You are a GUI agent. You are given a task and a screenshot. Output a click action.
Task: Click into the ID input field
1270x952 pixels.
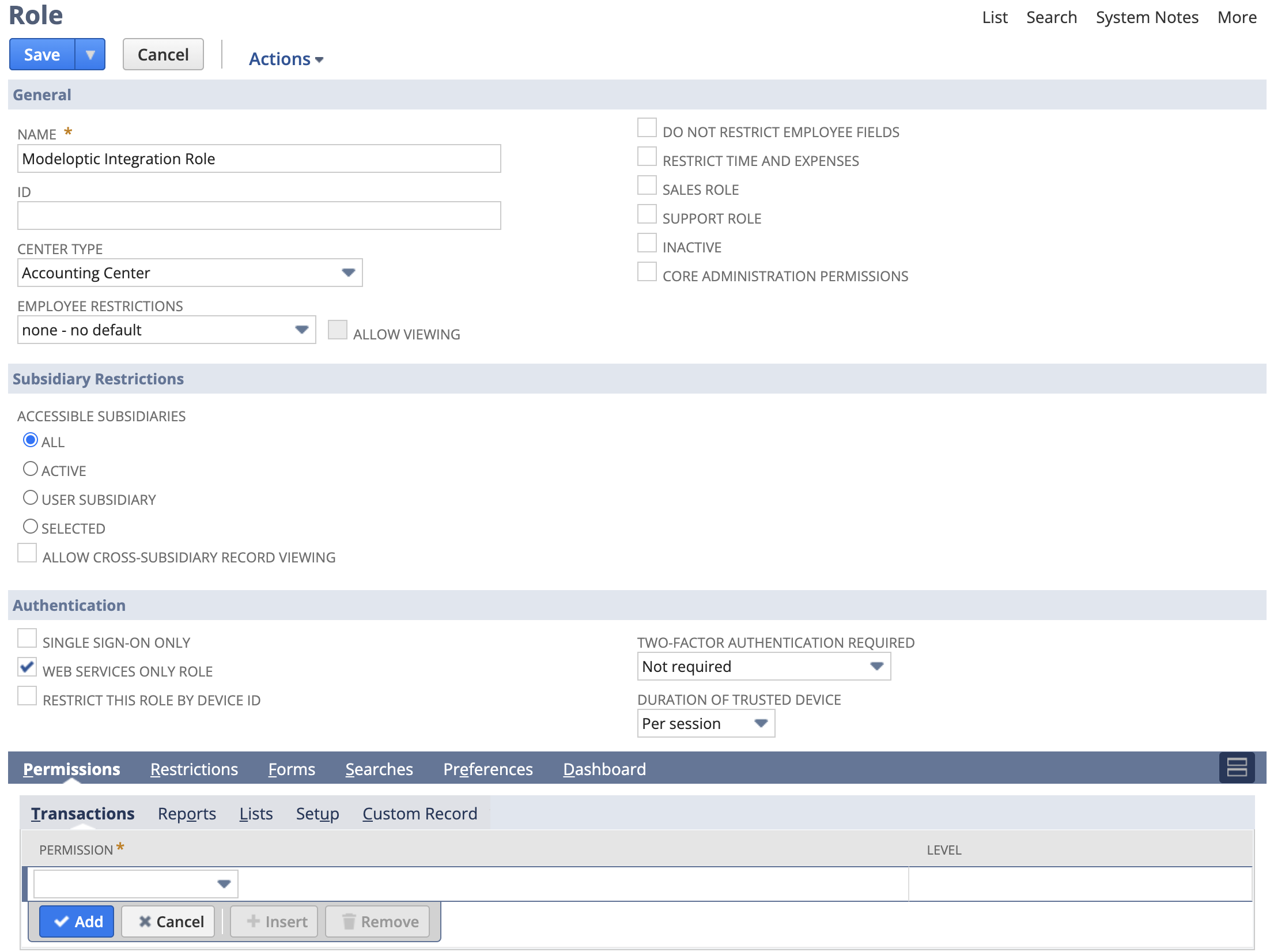pos(259,216)
